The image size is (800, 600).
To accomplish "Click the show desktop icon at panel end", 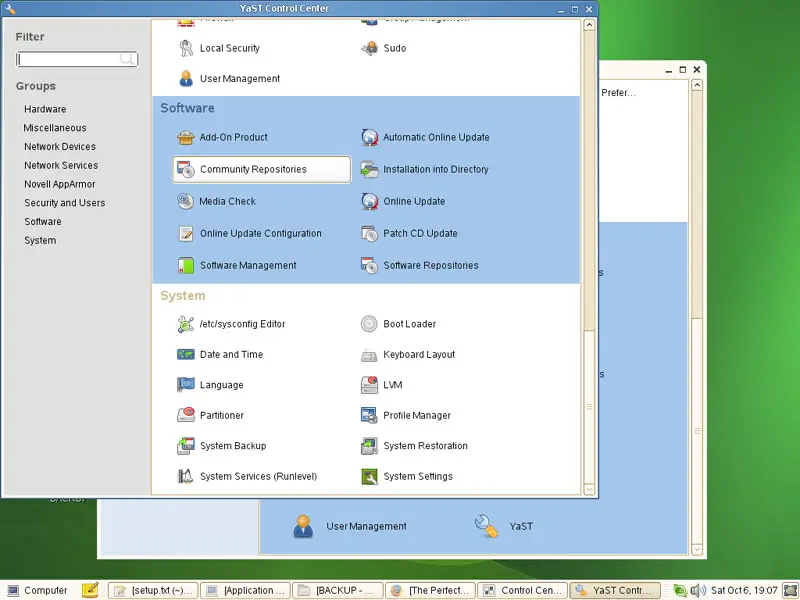I will [790, 591].
